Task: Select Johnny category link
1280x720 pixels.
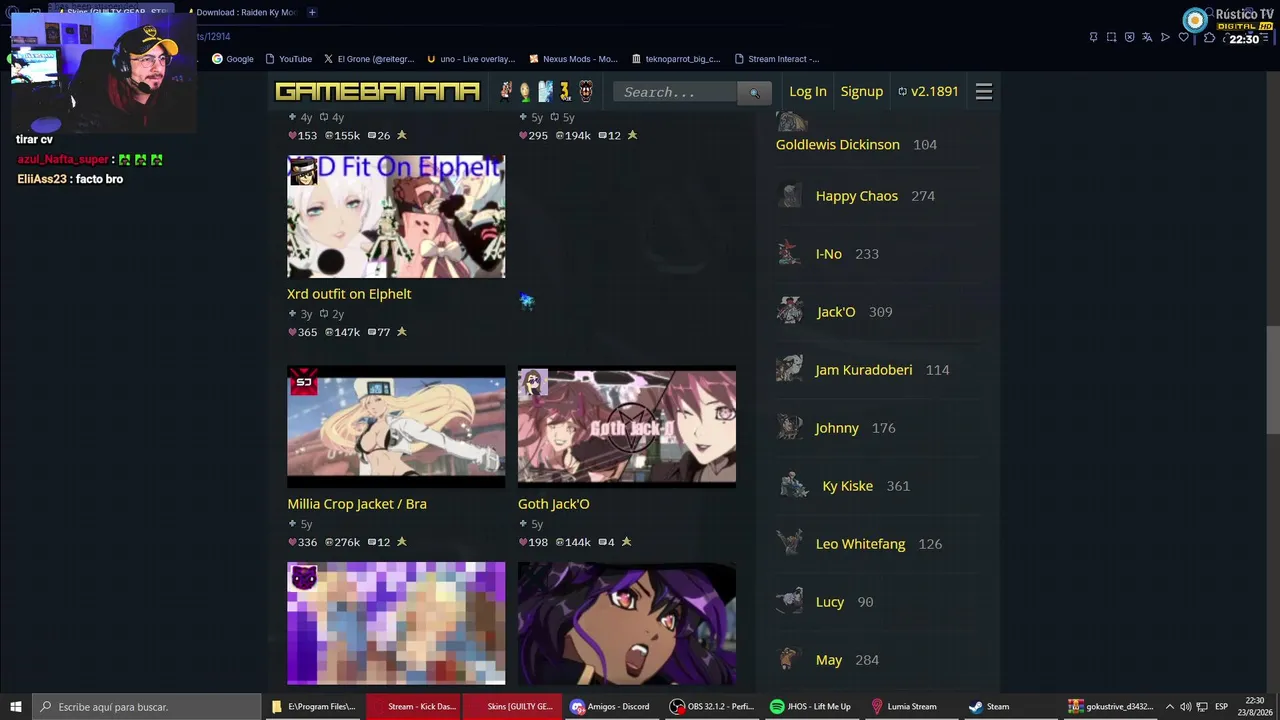Action: 837,428
